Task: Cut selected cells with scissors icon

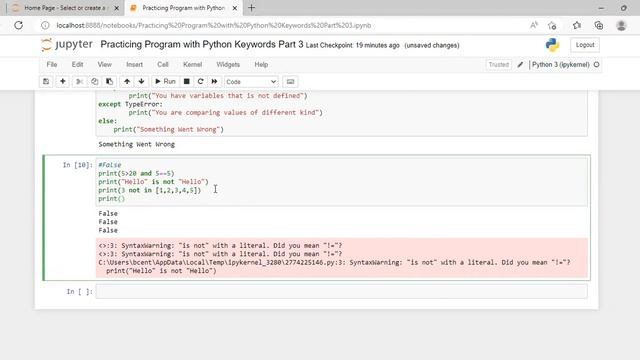Action: [80, 82]
